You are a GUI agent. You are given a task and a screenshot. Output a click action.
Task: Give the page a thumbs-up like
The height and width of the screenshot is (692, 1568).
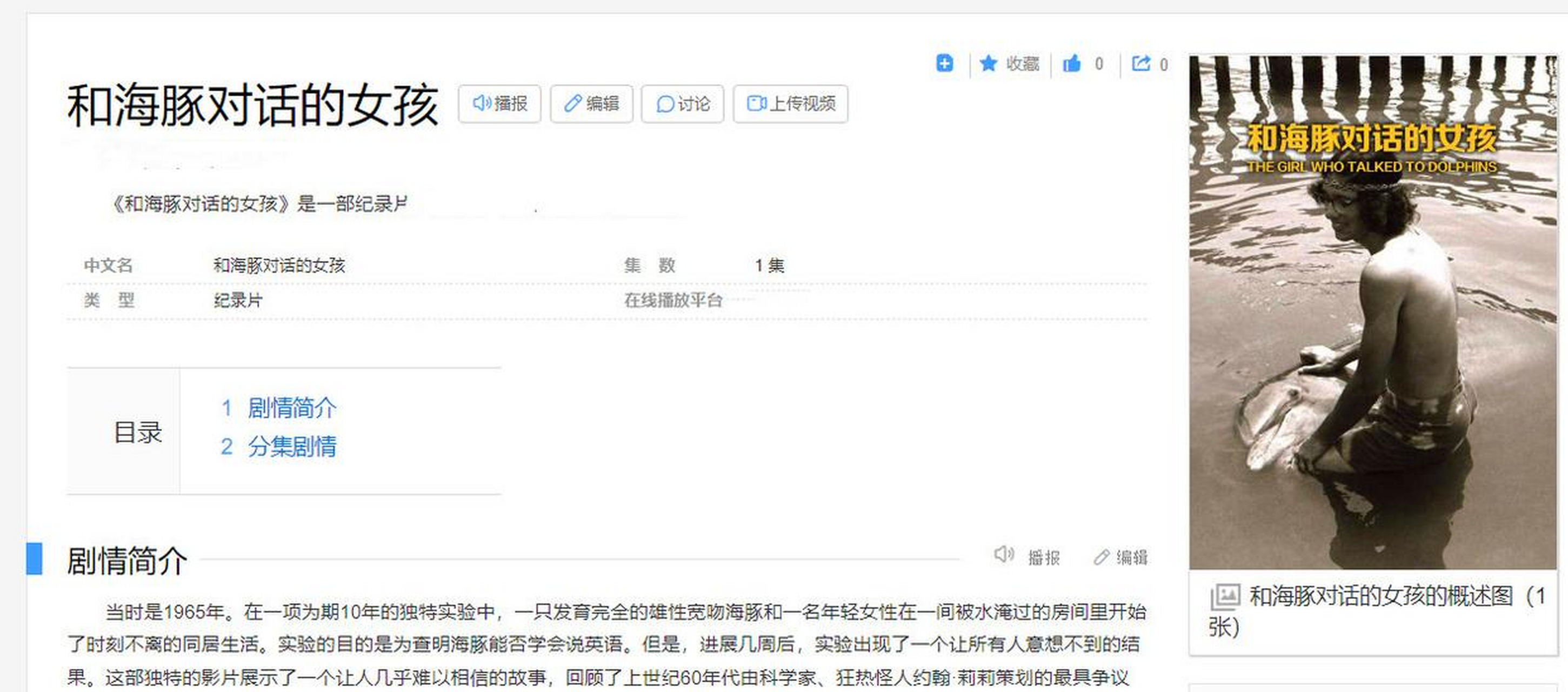1072,63
